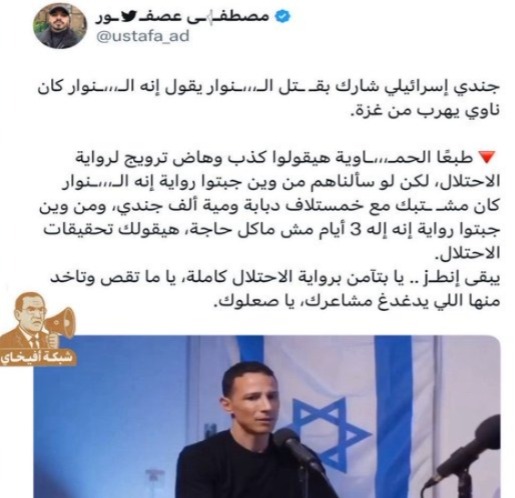Click the megaphone caricature watermark logo

(38, 322)
